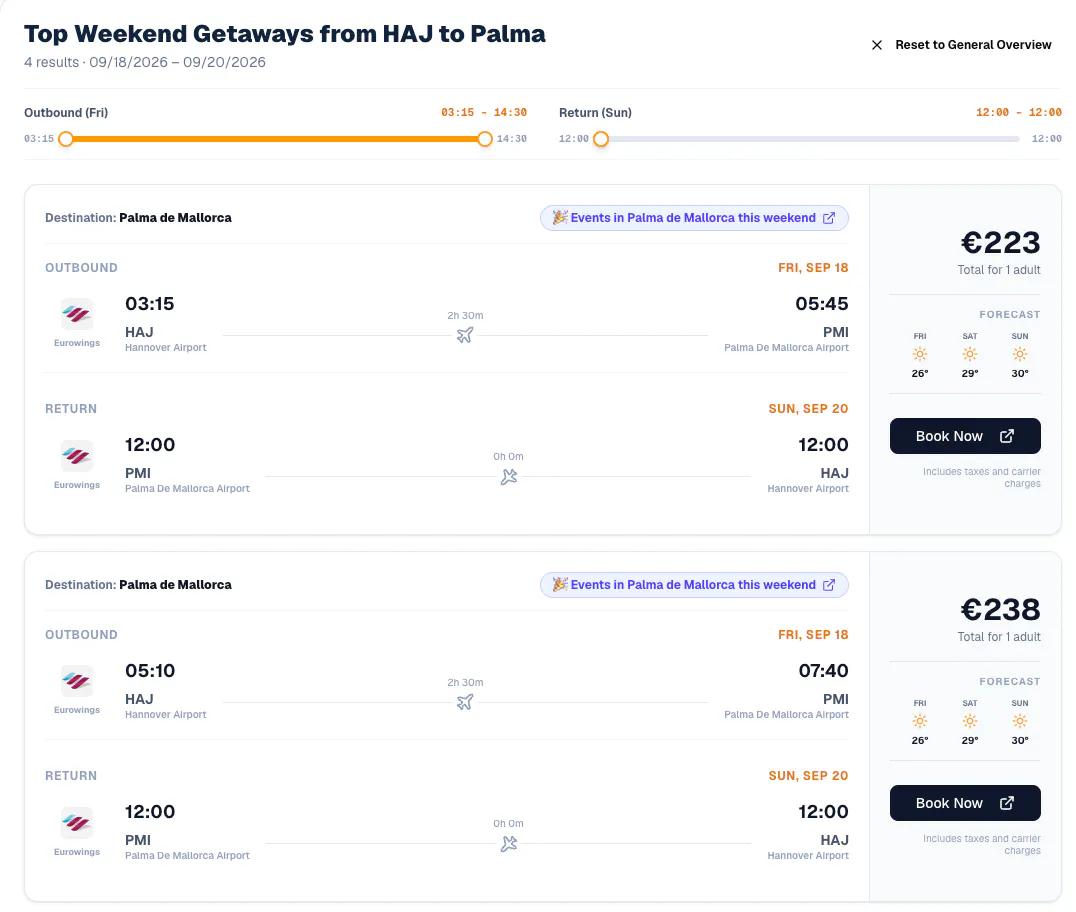Click the Eurowings logo on first card's return flight
Image resolution: width=1076 pixels, height=912 pixels.
(x=77, y=456)
